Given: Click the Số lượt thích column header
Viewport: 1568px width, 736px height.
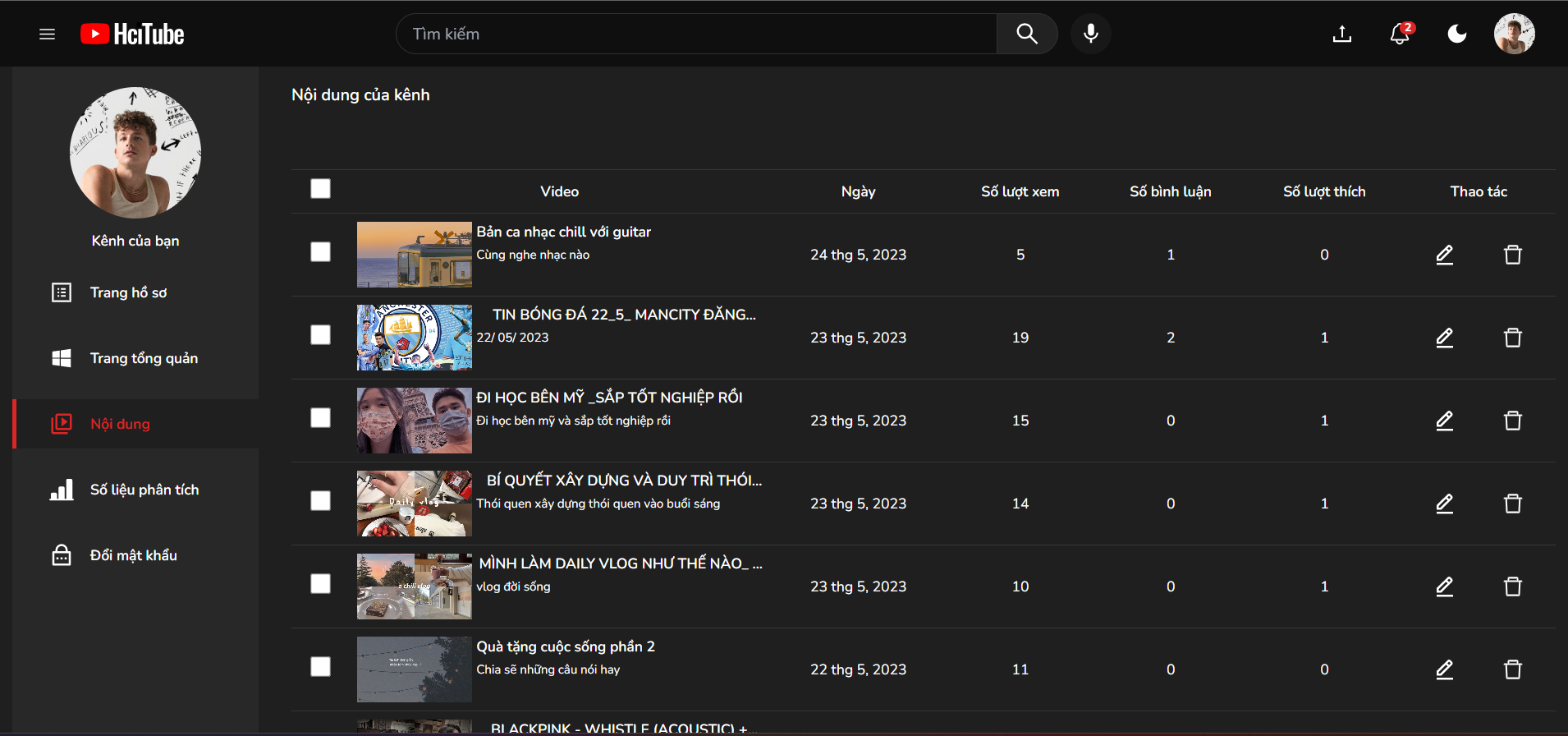Looking at the screenshot, I should coord(1324,191).
